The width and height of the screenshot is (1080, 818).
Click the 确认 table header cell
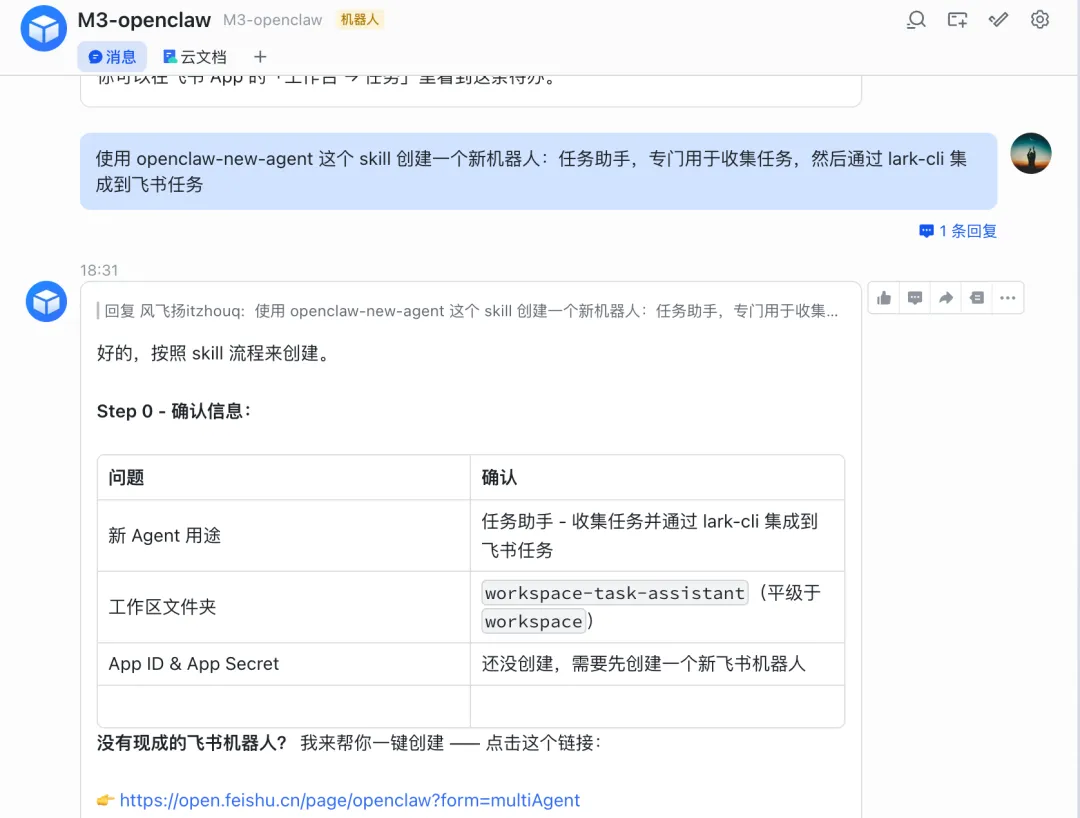pos(657,477)
